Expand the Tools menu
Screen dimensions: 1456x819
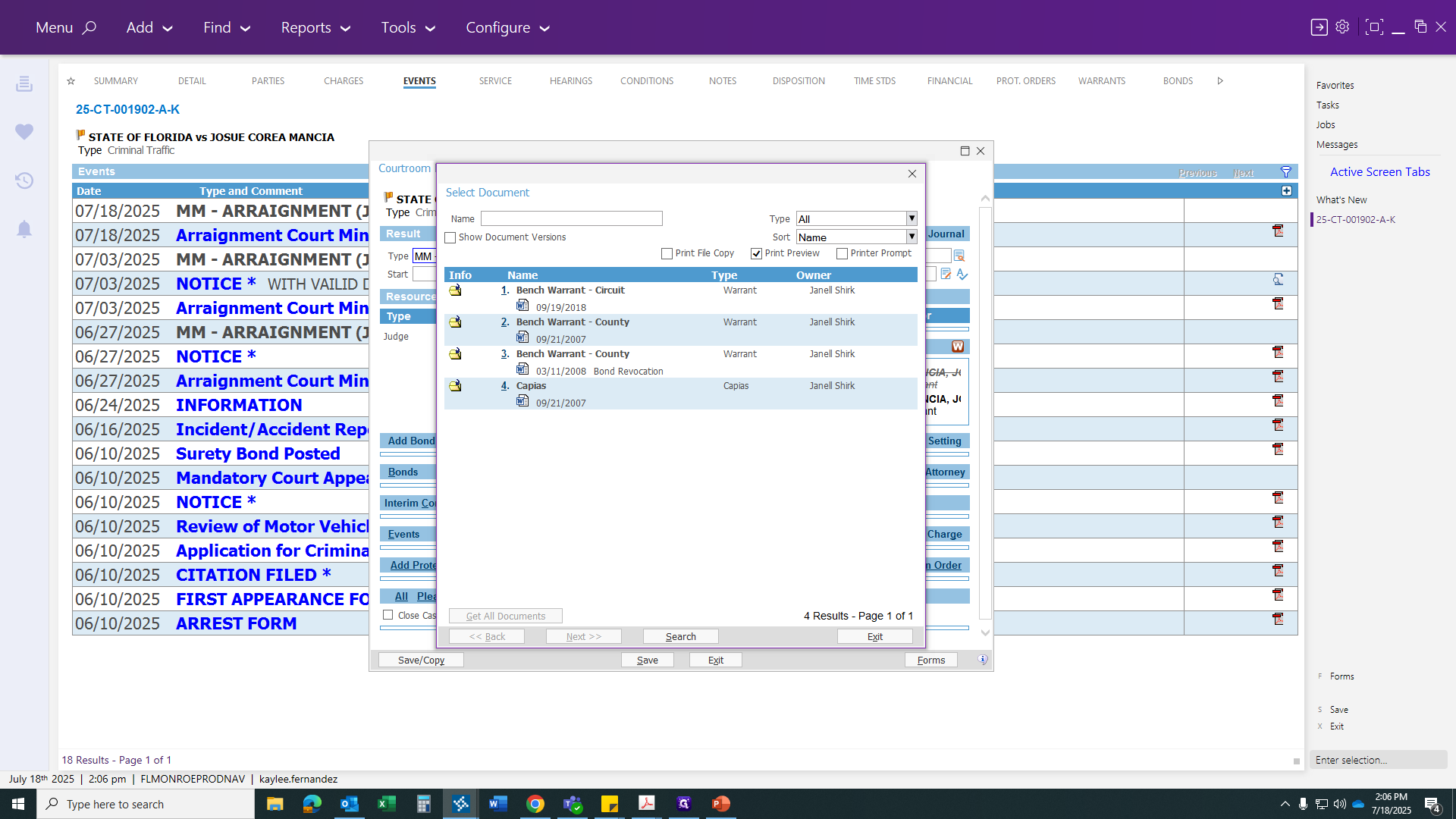(408, 27)
